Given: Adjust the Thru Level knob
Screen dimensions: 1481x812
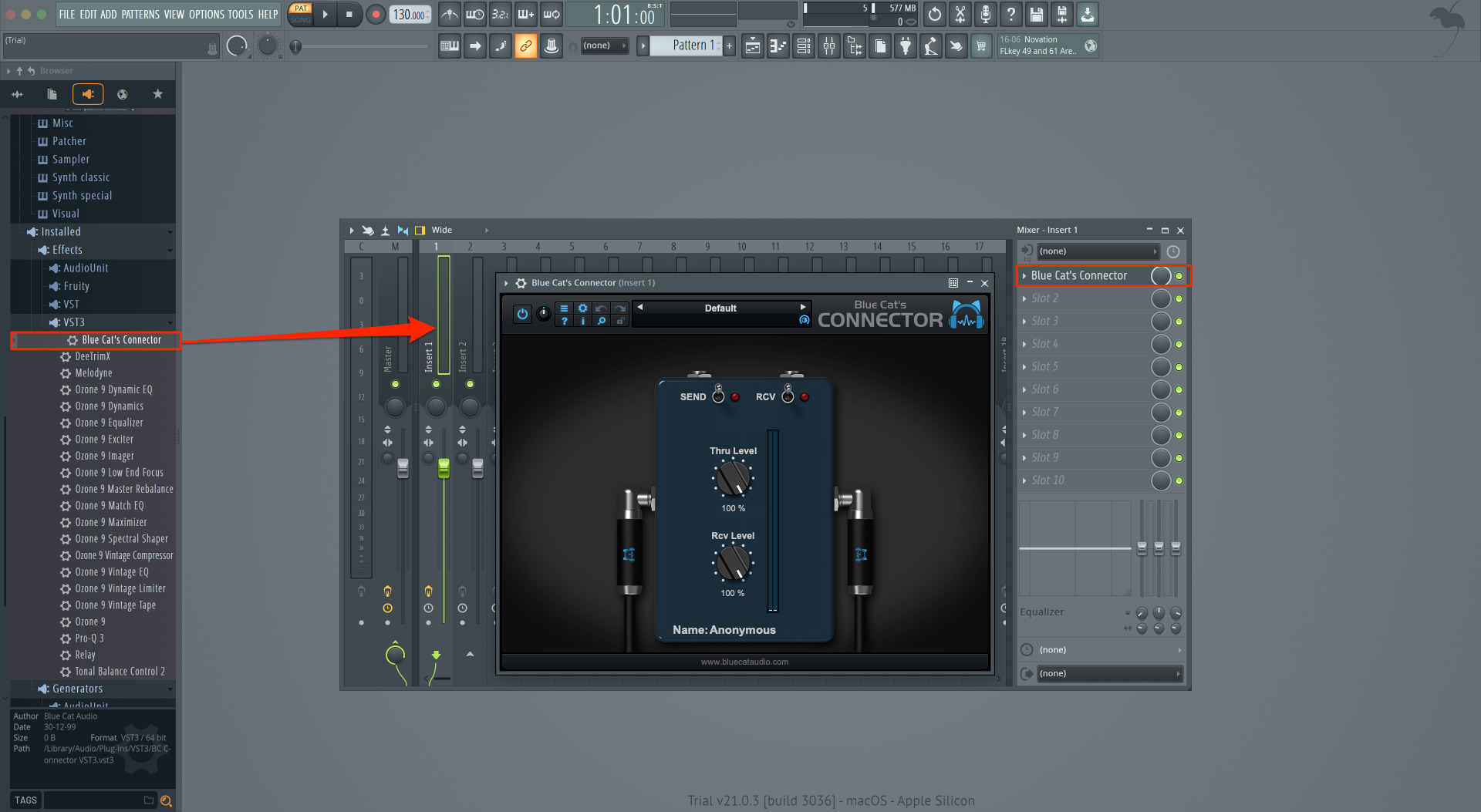Looking at the screenshot, I should [733, 479].
